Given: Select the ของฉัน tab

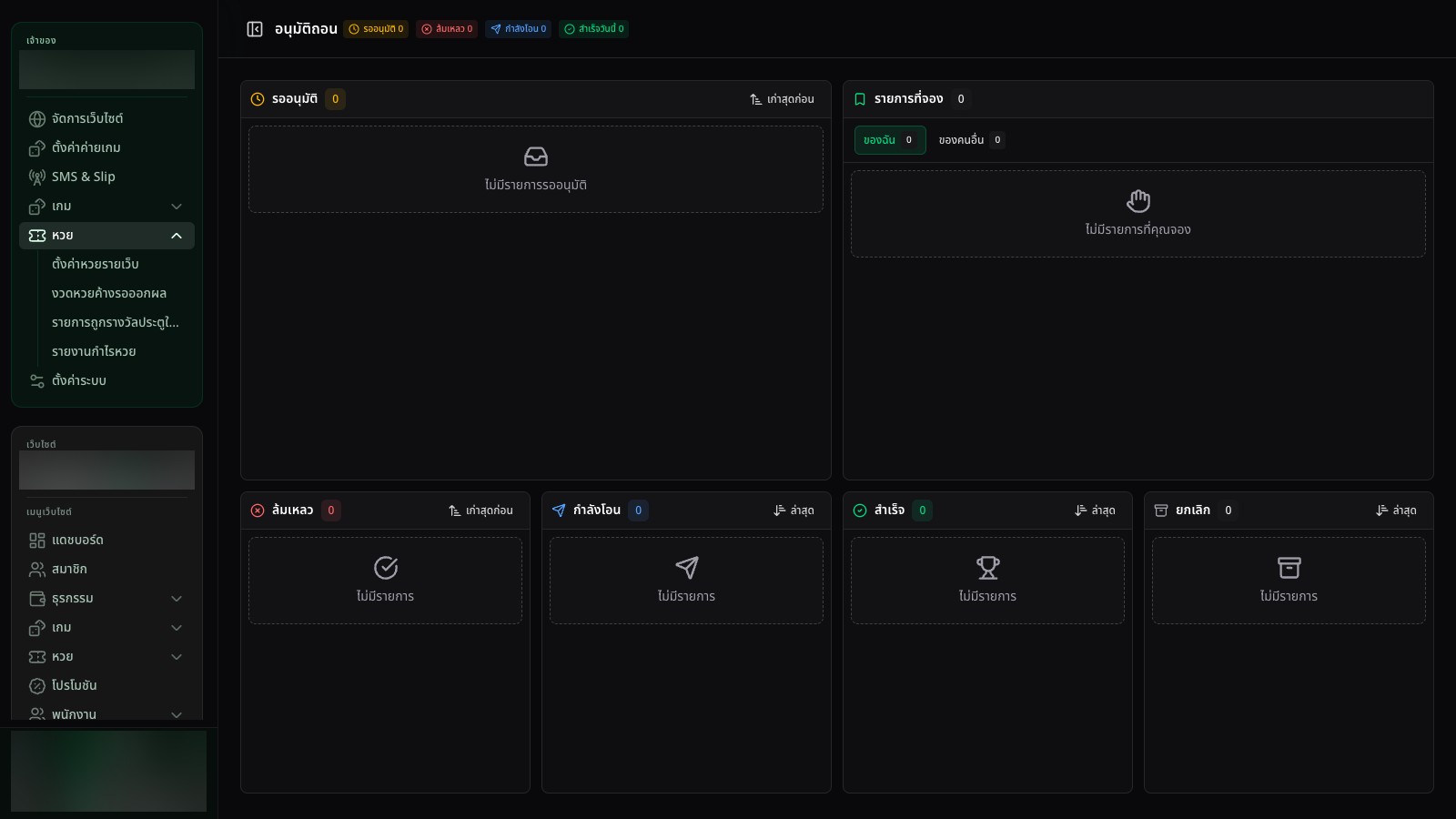Looking at the screenshot, I should point(890,140).
